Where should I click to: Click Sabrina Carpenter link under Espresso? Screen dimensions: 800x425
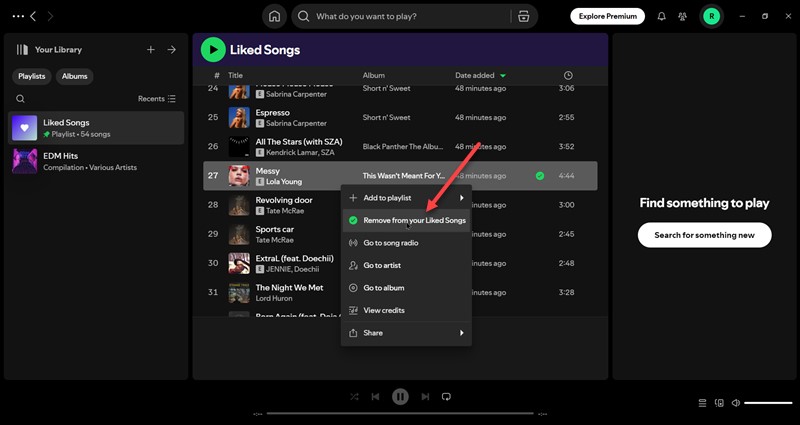click(296, 123)
